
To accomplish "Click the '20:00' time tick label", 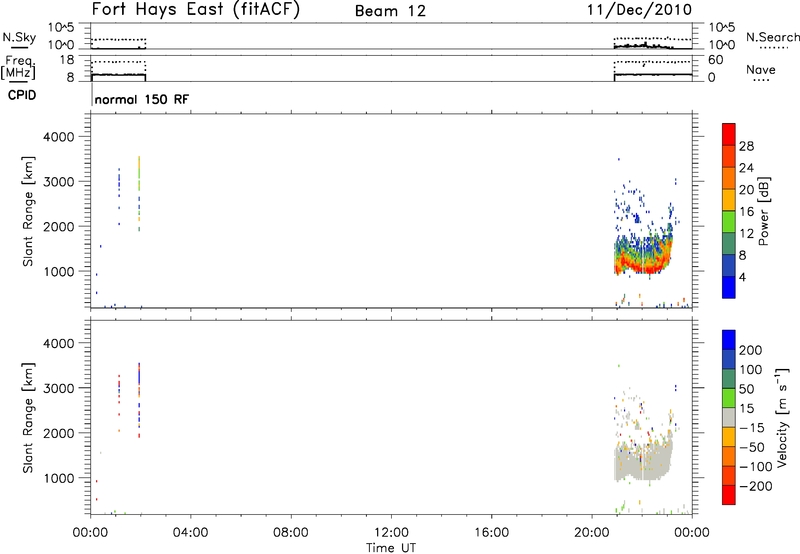I will 592,533.
